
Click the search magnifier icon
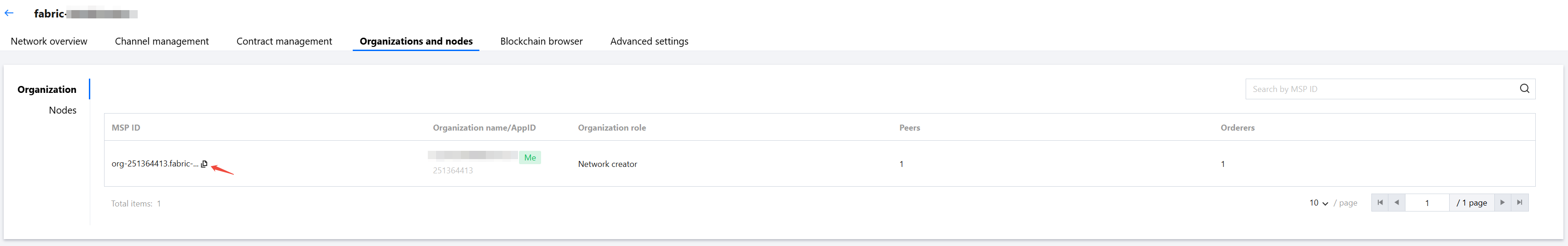1524,89
